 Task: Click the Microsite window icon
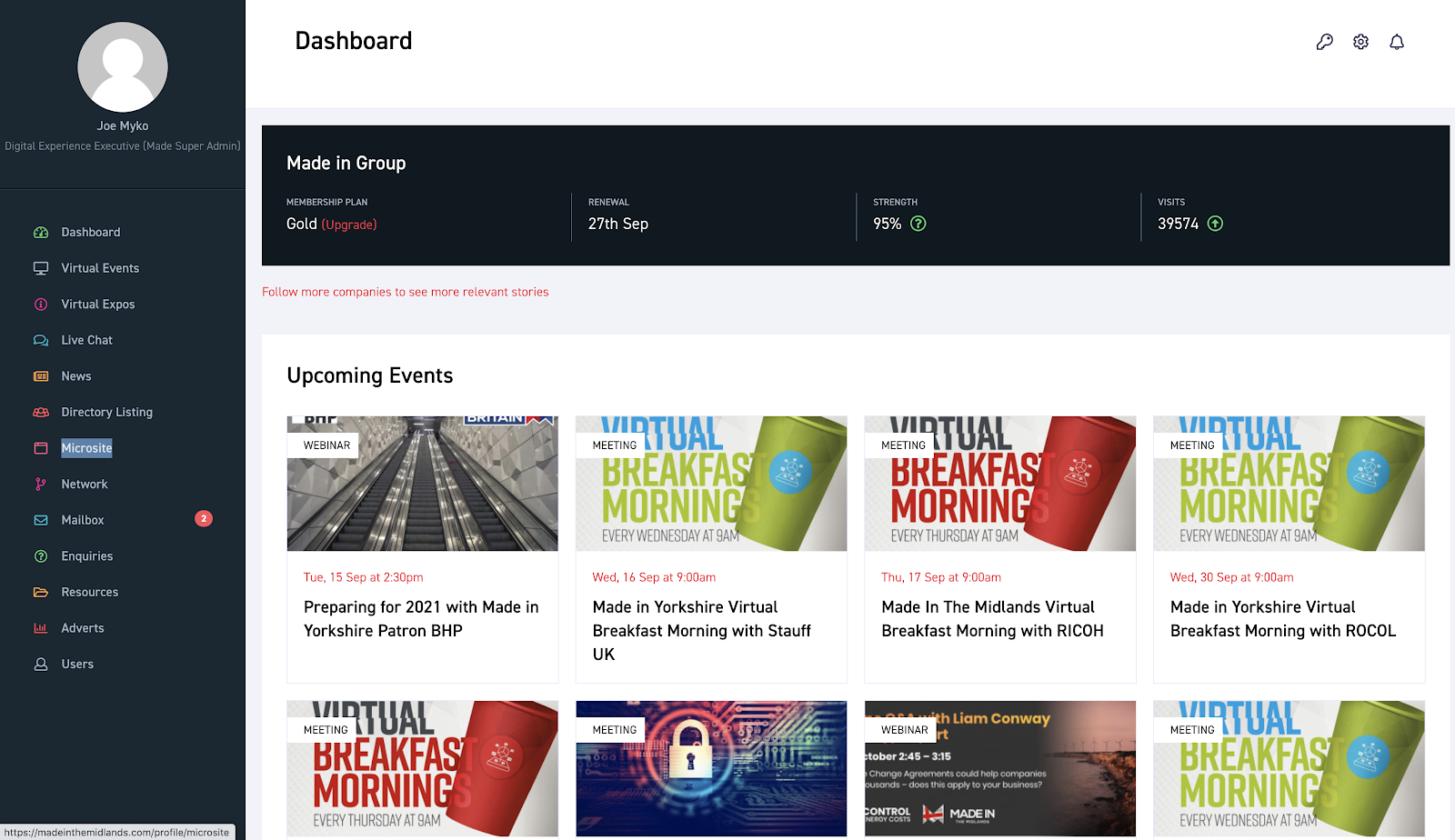pyautogui.click(x=41, y=448)
